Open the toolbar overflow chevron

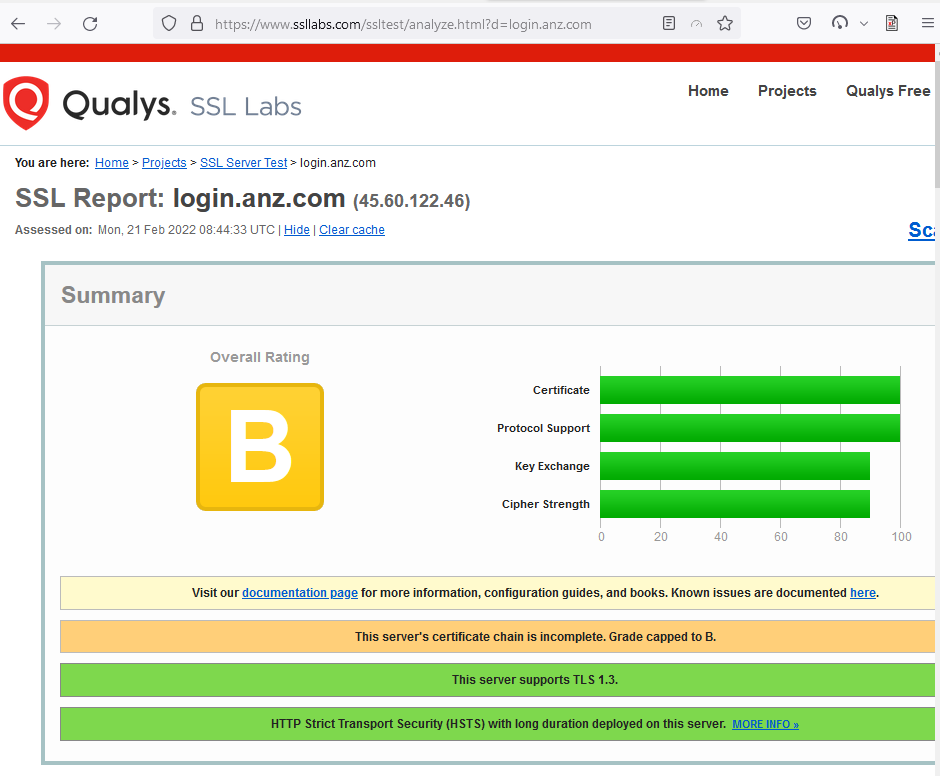coord(864,23)
